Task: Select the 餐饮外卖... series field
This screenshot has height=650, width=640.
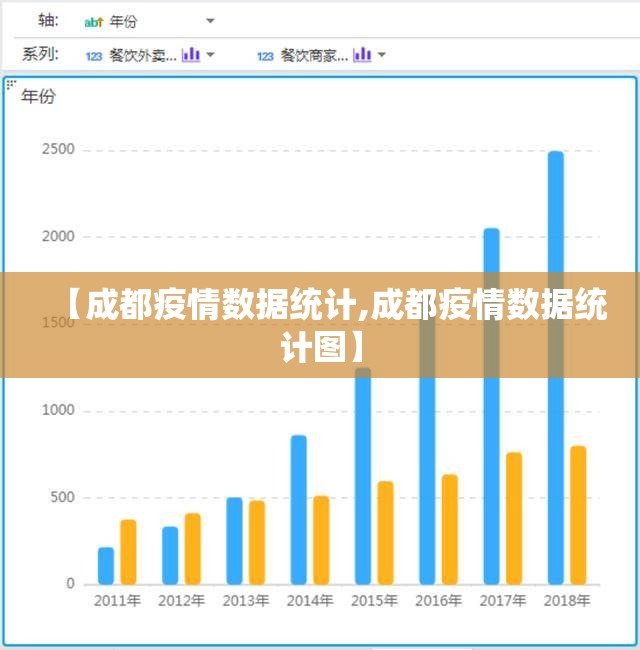Action: 143,55
